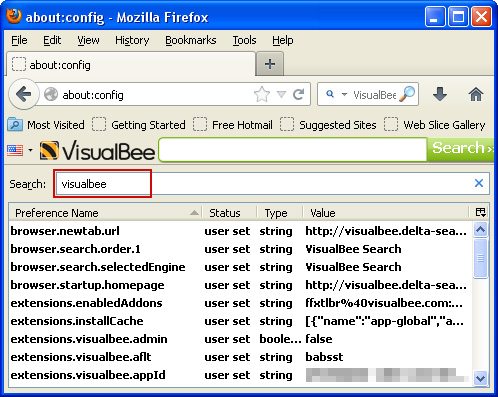Open the URL history dropdown arrow

pos(282,95)
